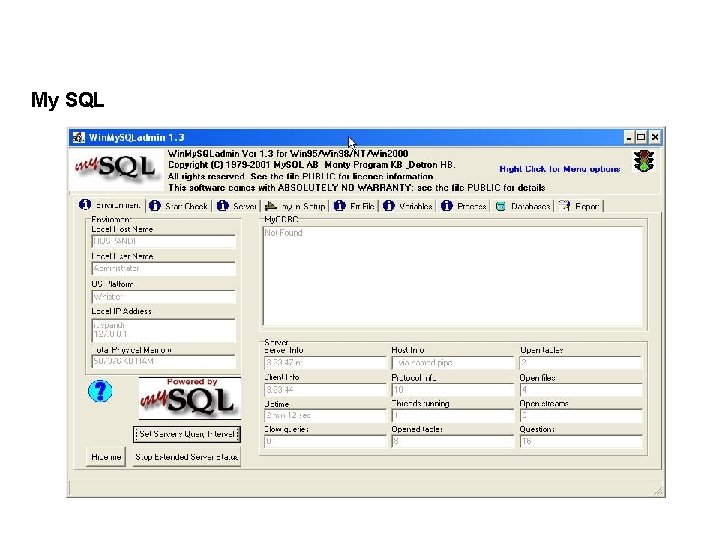Open the my.ini Setup tab
720x540 pixels.
pyautogui.click(x=296, y=206)
